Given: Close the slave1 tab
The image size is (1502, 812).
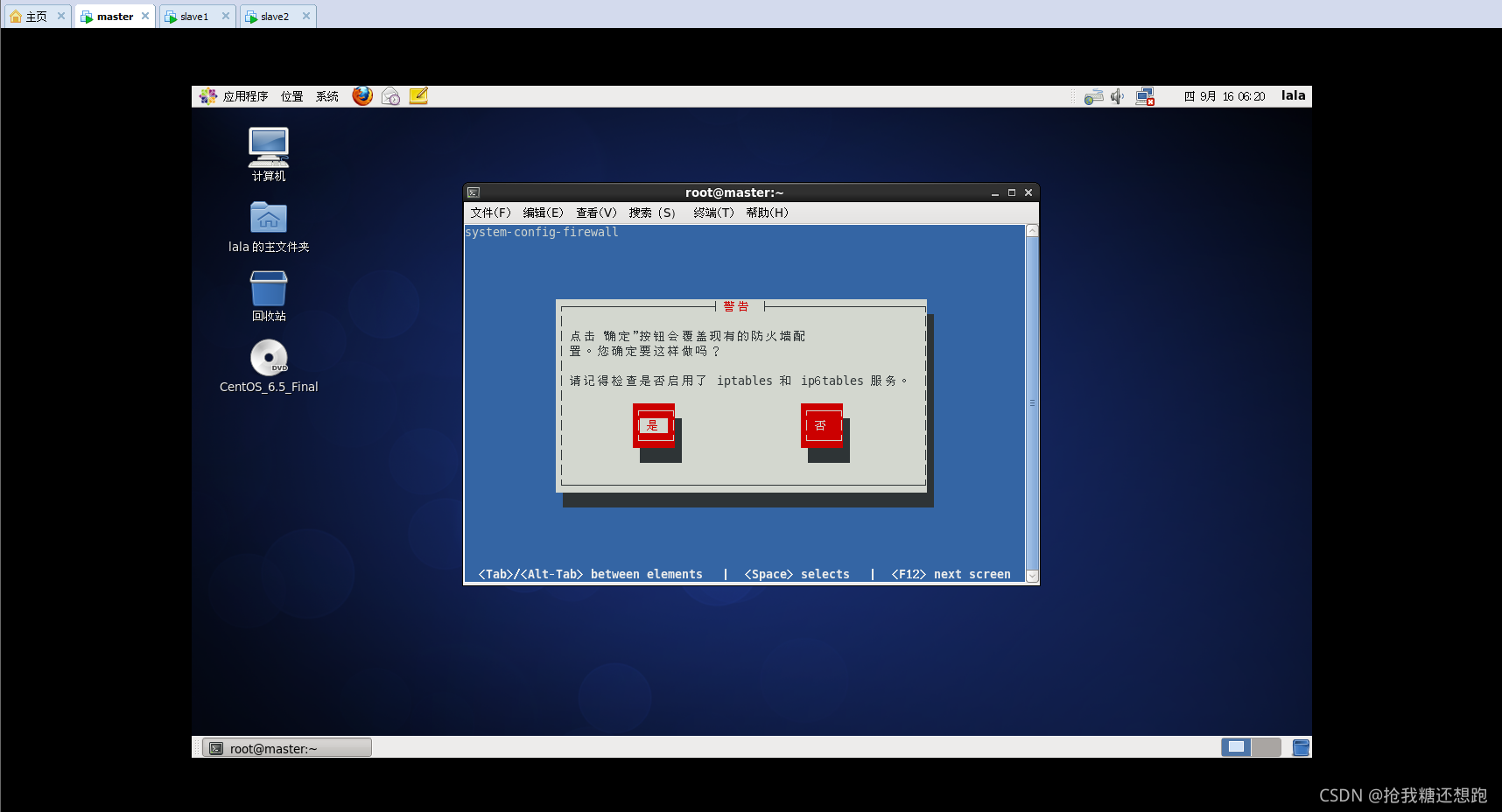Looking at the screenshot, I should tap(226, 16).
